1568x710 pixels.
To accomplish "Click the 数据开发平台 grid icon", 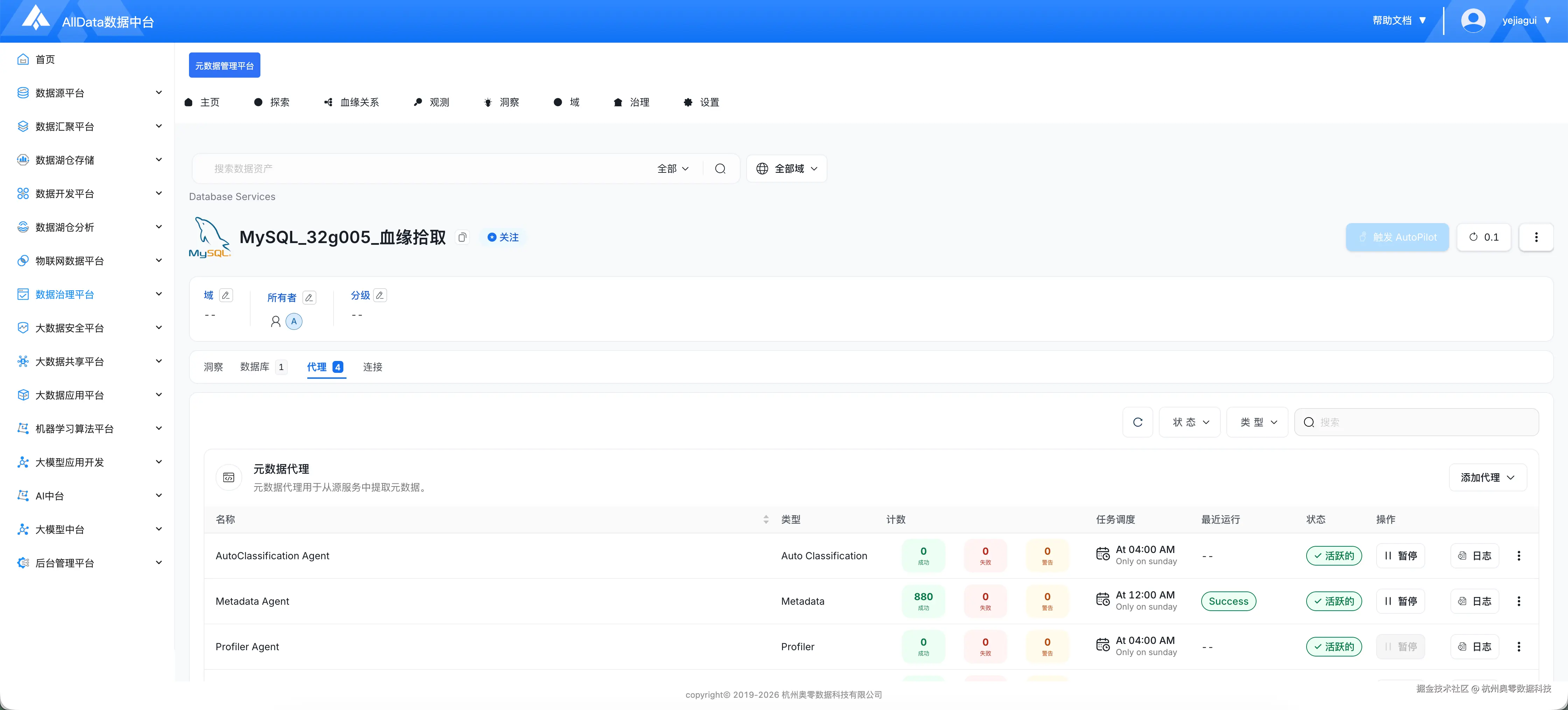I will coord(23,193).
